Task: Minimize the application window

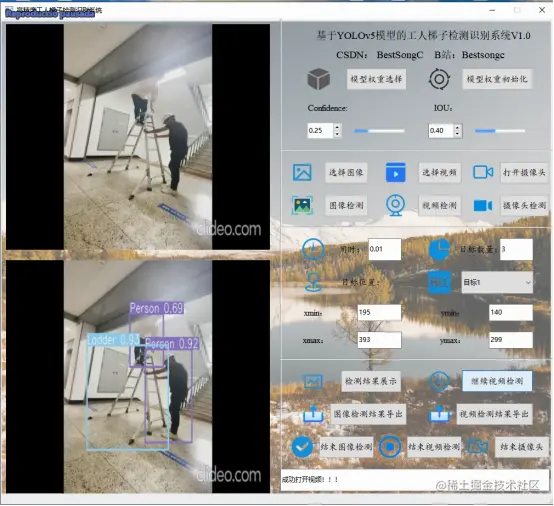Action: (x=492, y=10)
